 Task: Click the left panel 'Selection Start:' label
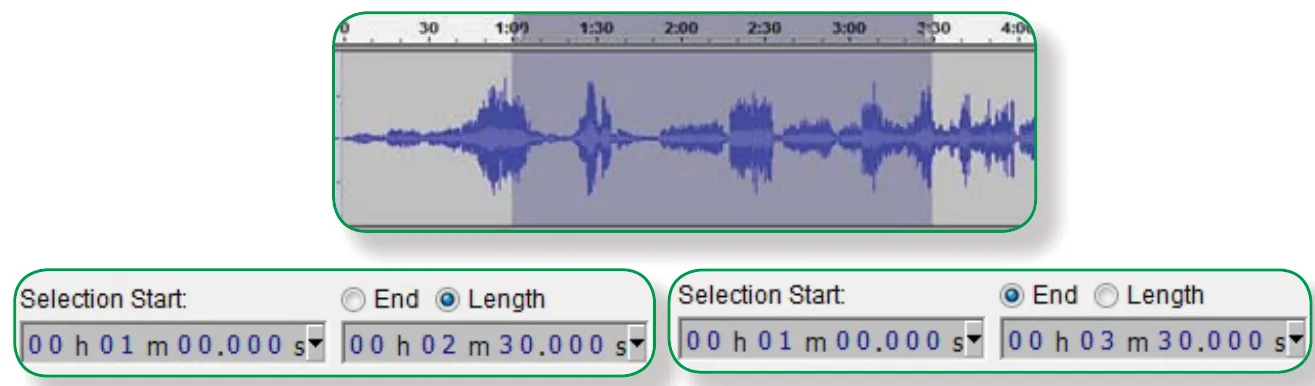coord(105,299)
